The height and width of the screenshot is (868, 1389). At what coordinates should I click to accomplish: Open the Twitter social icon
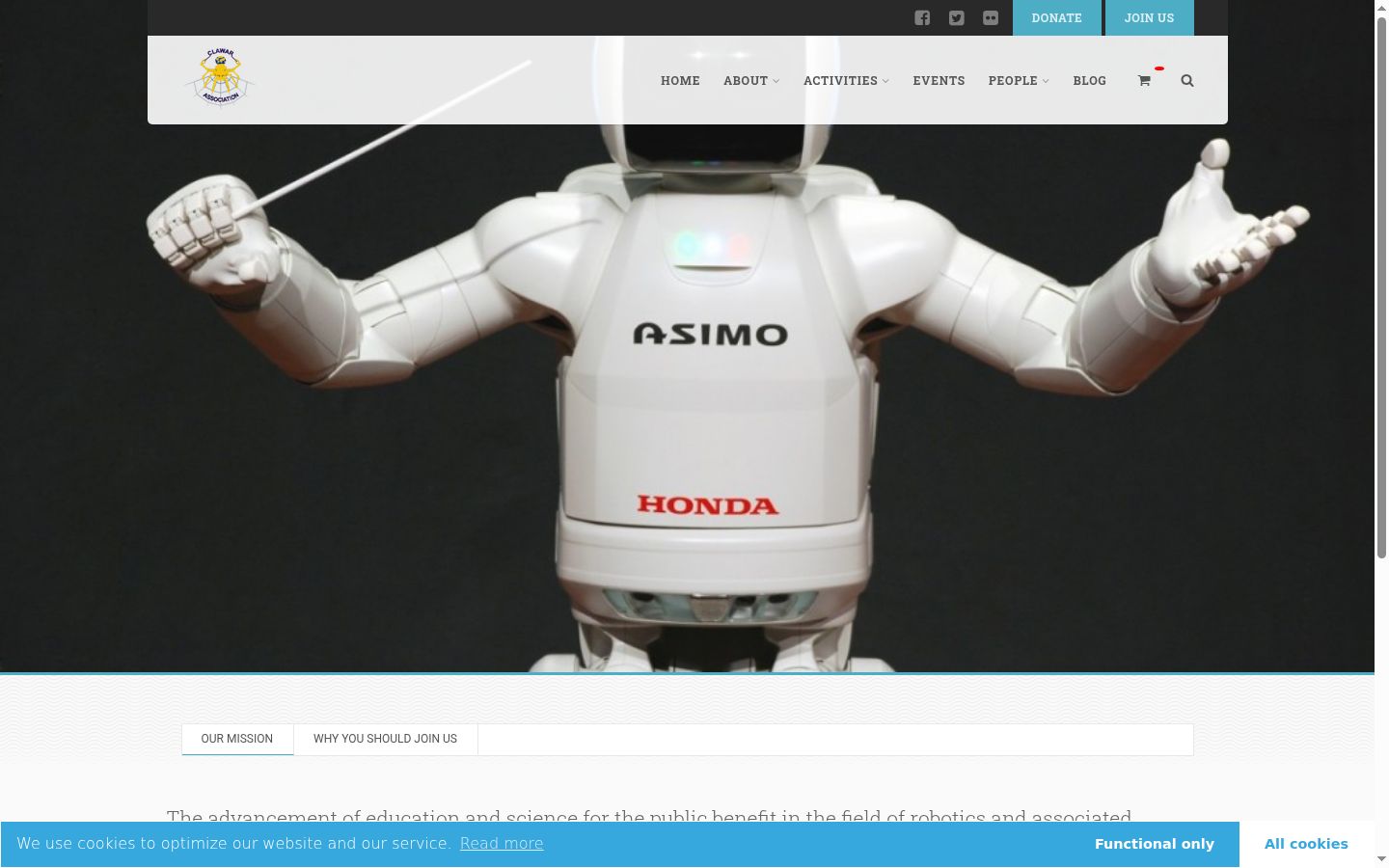tap(956, 17)
